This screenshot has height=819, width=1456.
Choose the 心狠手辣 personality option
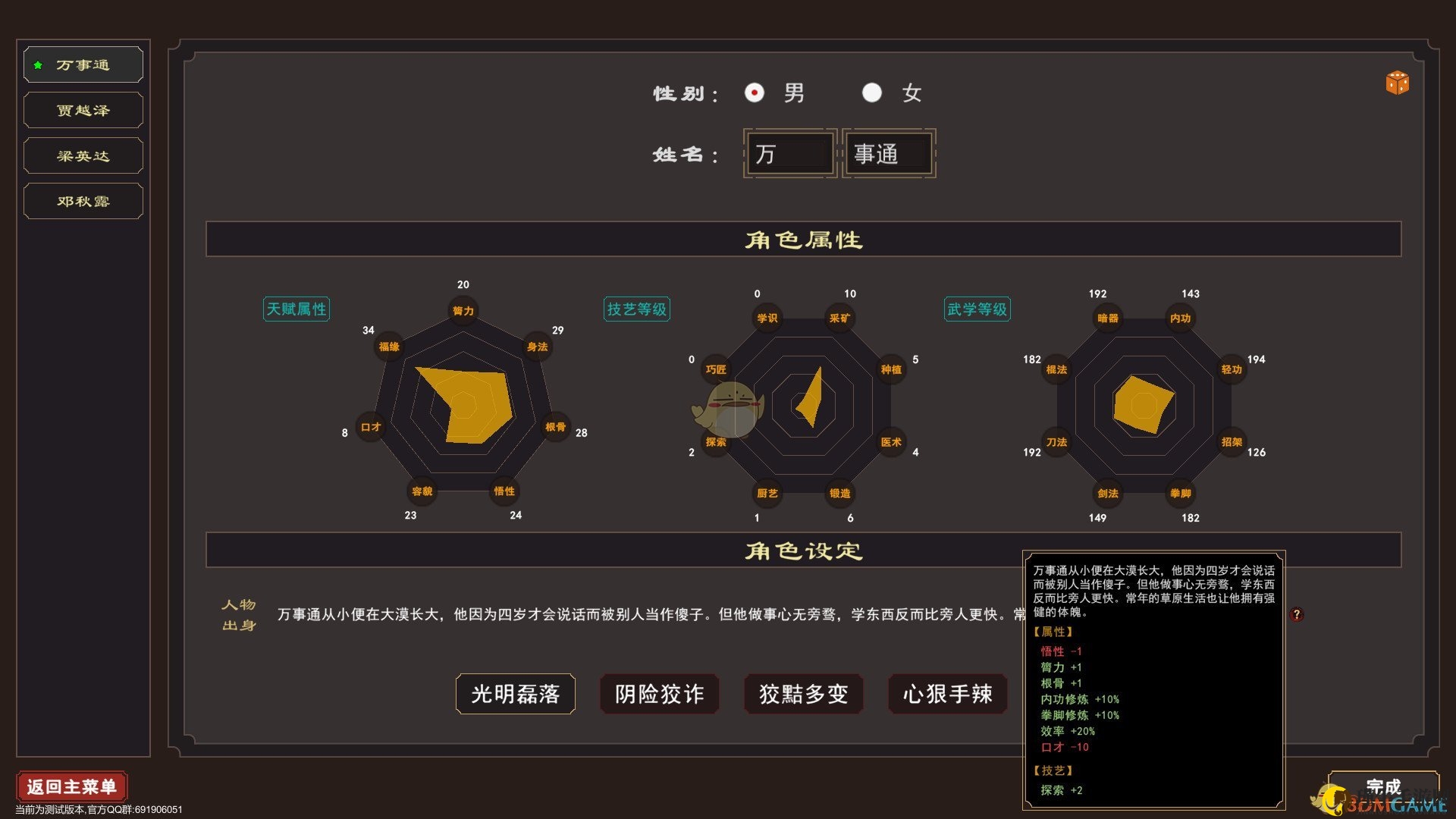point(947,694)
